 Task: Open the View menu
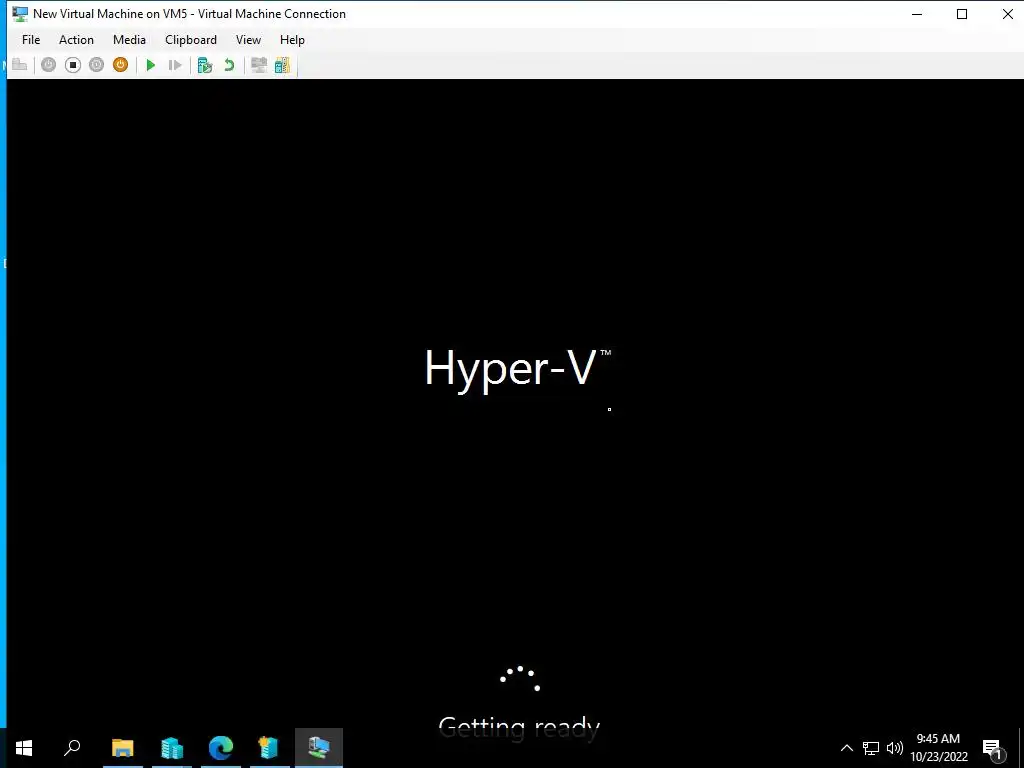click(x=248, y=40)
